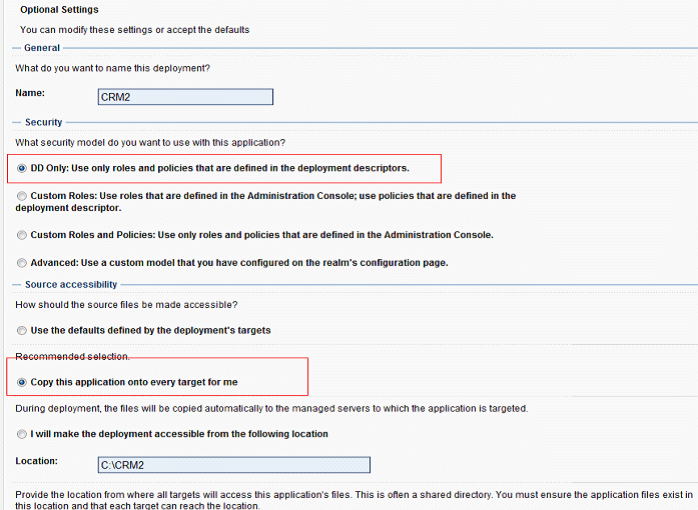Focus the Location field showing C:\CRM2

point(234,465)
